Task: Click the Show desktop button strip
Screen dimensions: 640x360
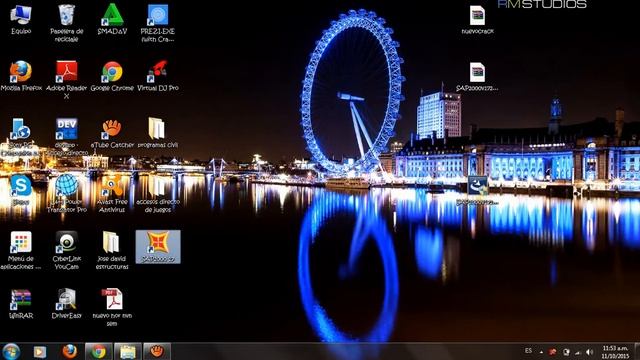Action: (x=637, y=351)
